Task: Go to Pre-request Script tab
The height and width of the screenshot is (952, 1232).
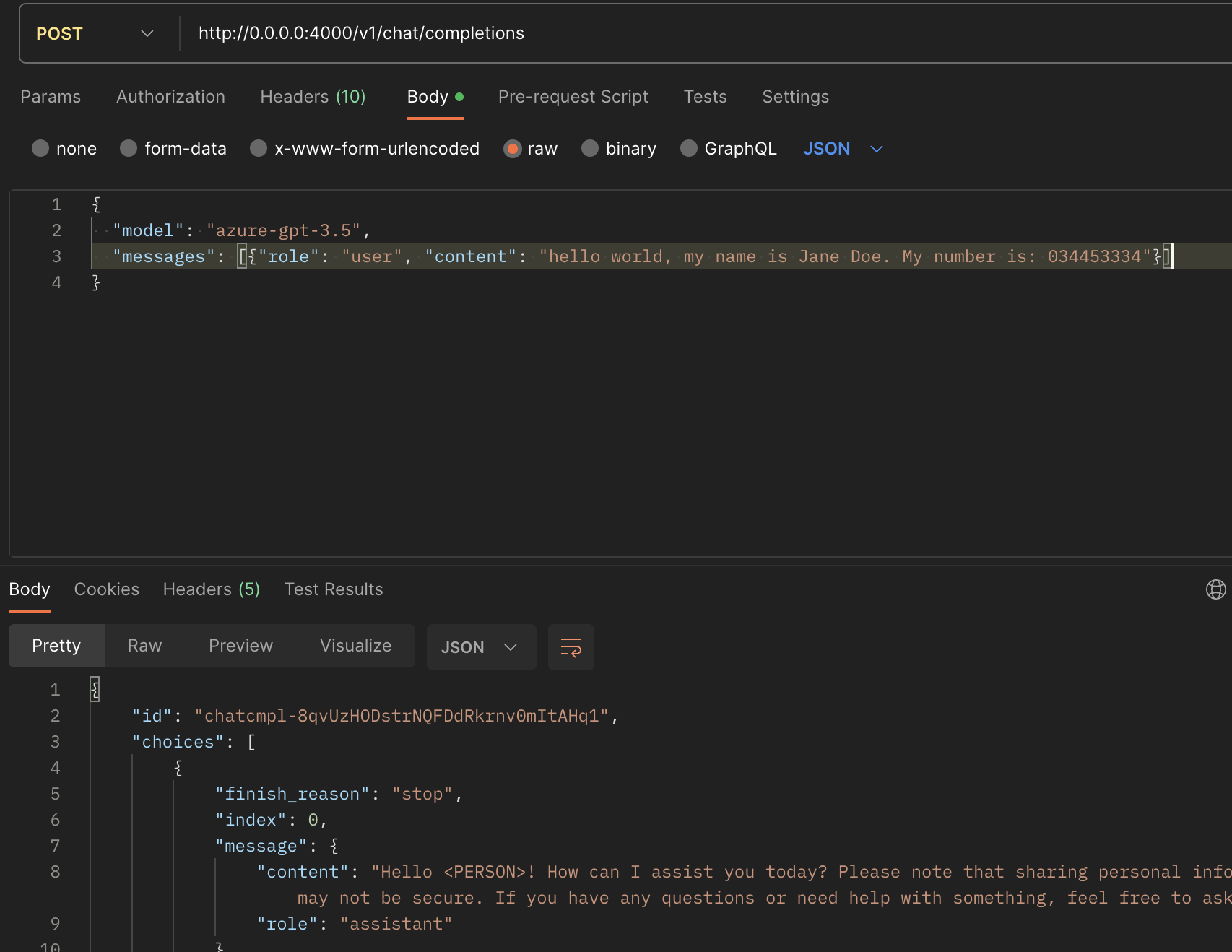Action: point(573,97)
